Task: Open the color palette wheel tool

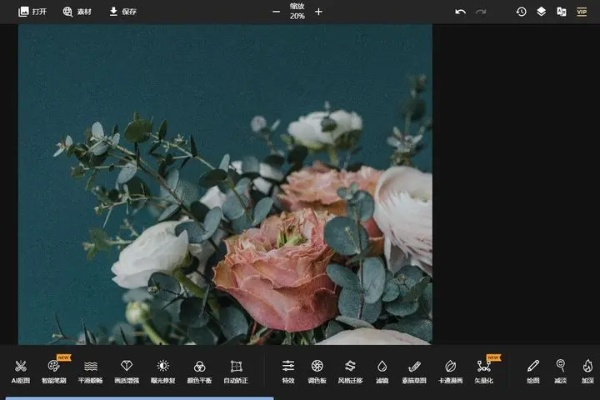Action: (x=317, y=371)
